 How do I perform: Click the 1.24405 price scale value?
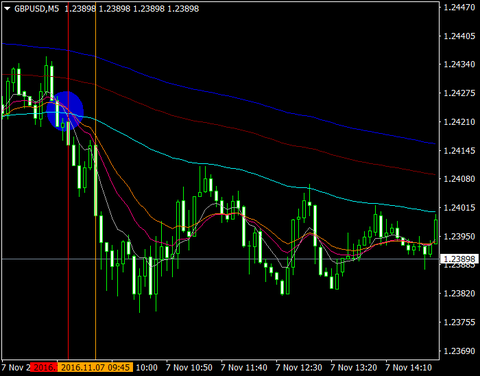click(459, 36)
